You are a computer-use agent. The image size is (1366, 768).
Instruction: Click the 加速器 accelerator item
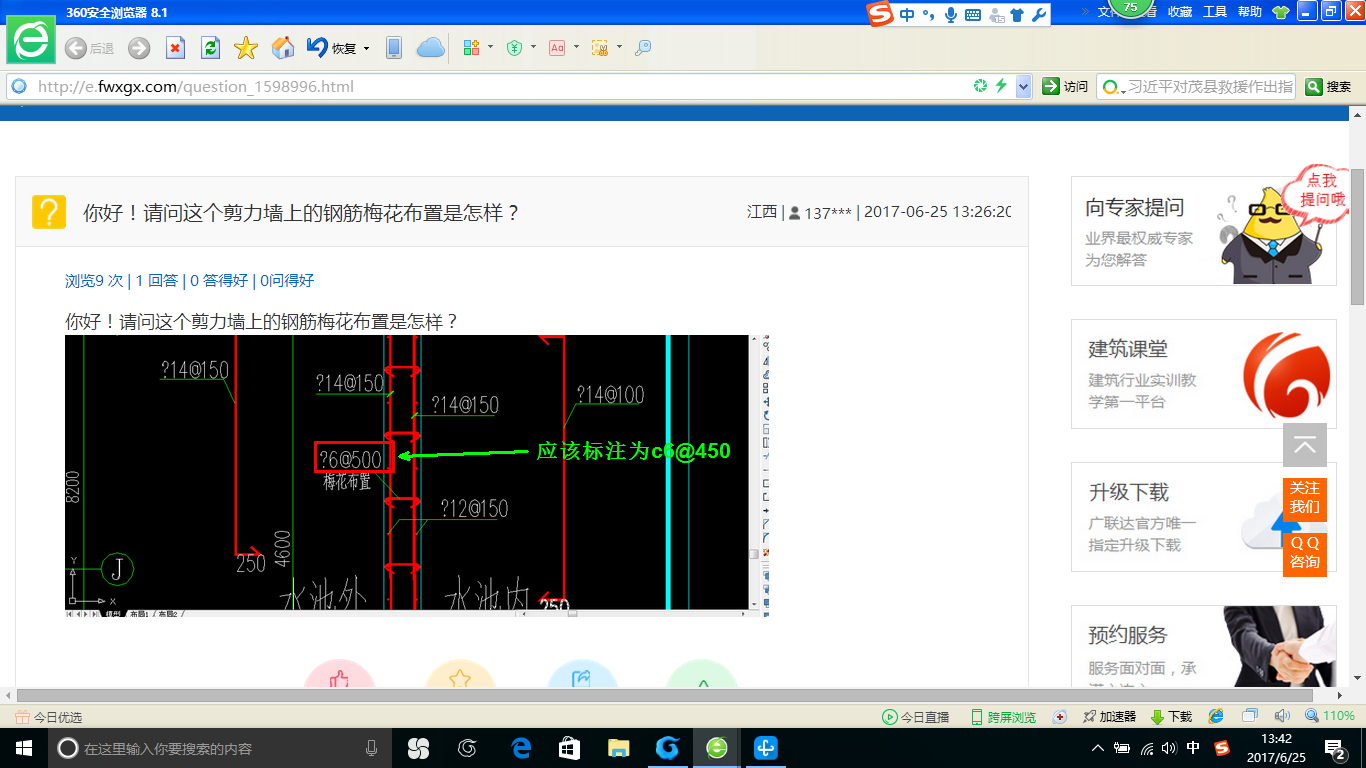click(1110, 717)
